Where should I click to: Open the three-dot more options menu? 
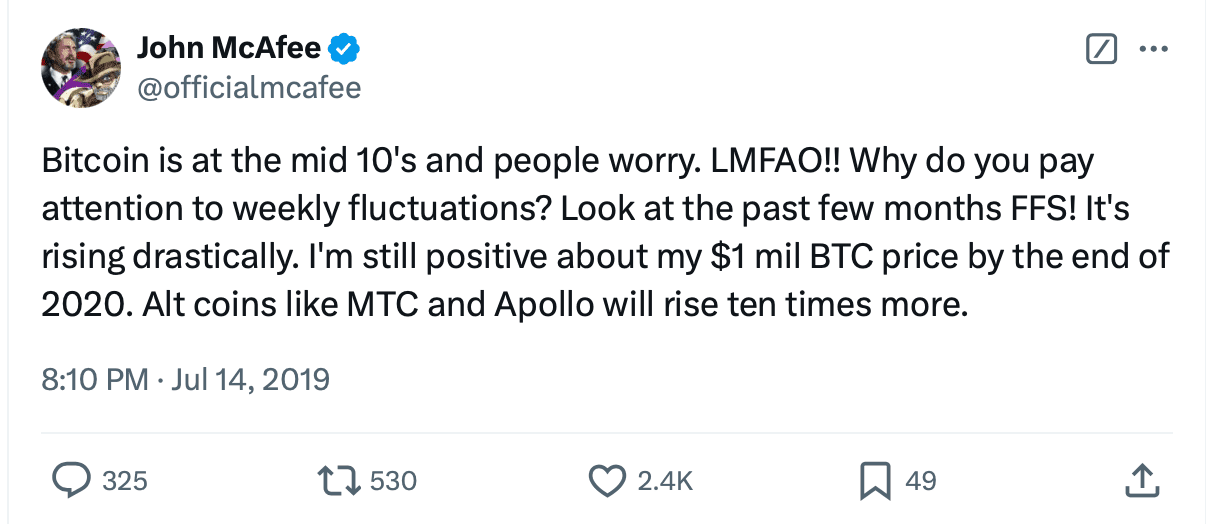click(1154, 48)
